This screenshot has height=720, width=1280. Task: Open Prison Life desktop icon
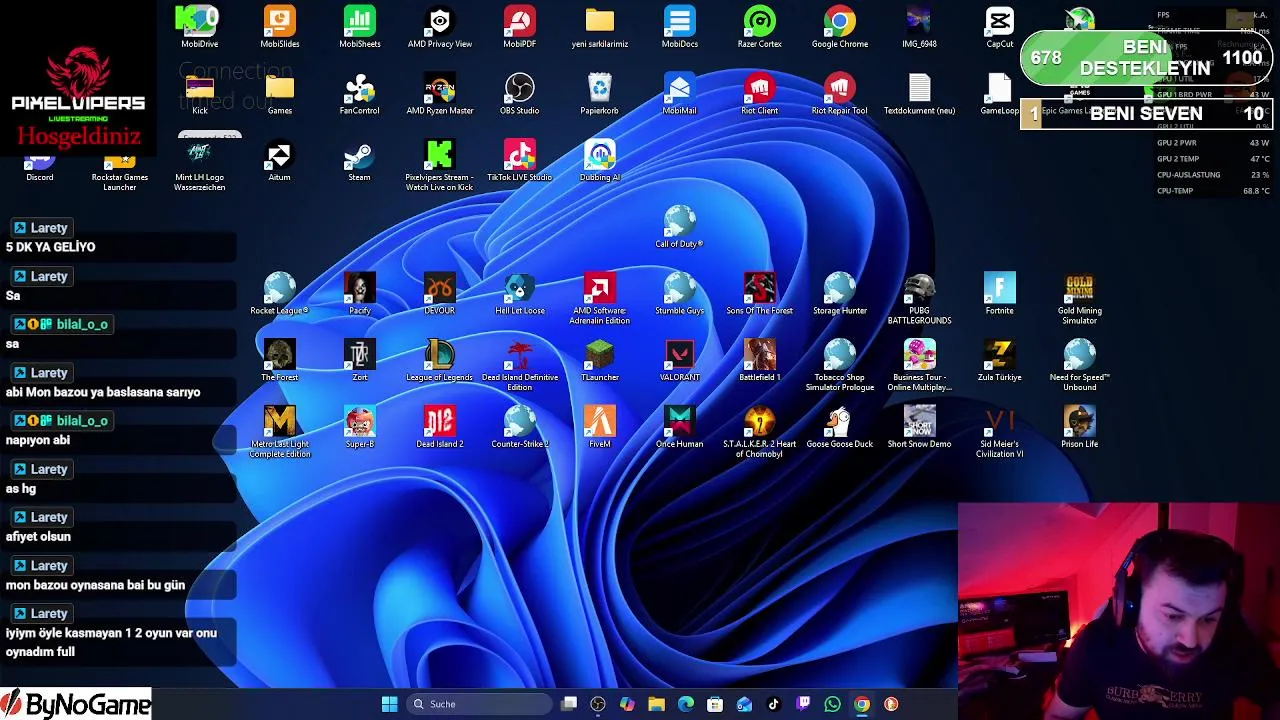[x=1079, y=427]
